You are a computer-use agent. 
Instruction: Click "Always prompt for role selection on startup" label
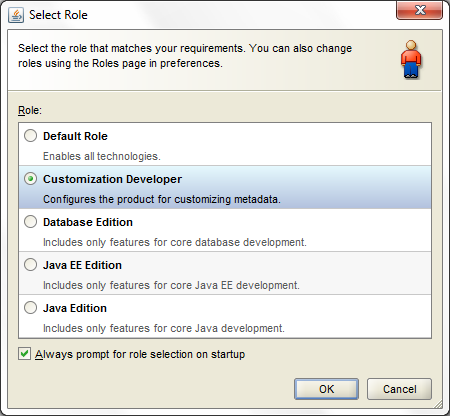tap(140, 354)
